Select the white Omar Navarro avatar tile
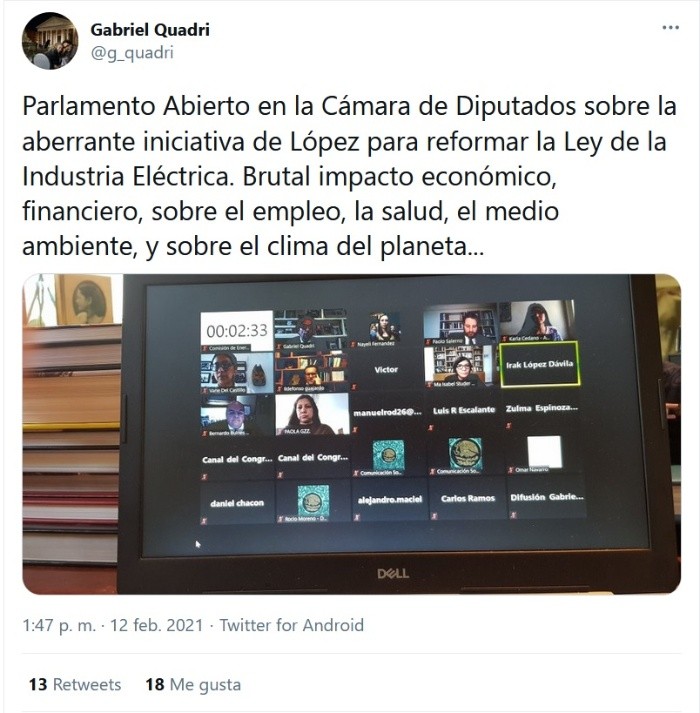The height and width of the screenshot is (713, 700). coord(544,453)
